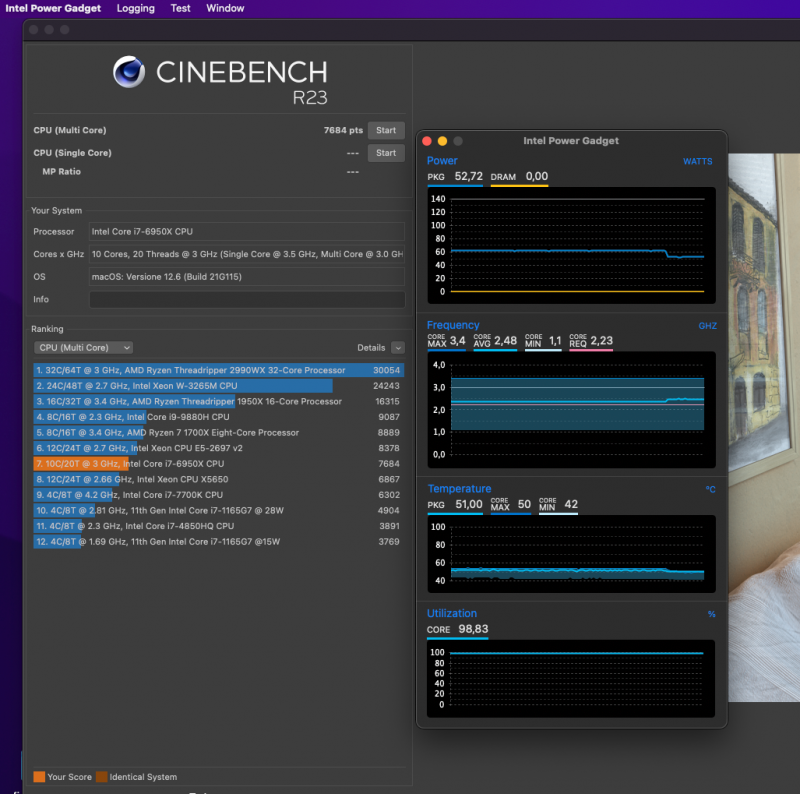The height and width of the screenshot is (794, 800).
Task: Click the WATTS unit label
Action: pos(697,161)
